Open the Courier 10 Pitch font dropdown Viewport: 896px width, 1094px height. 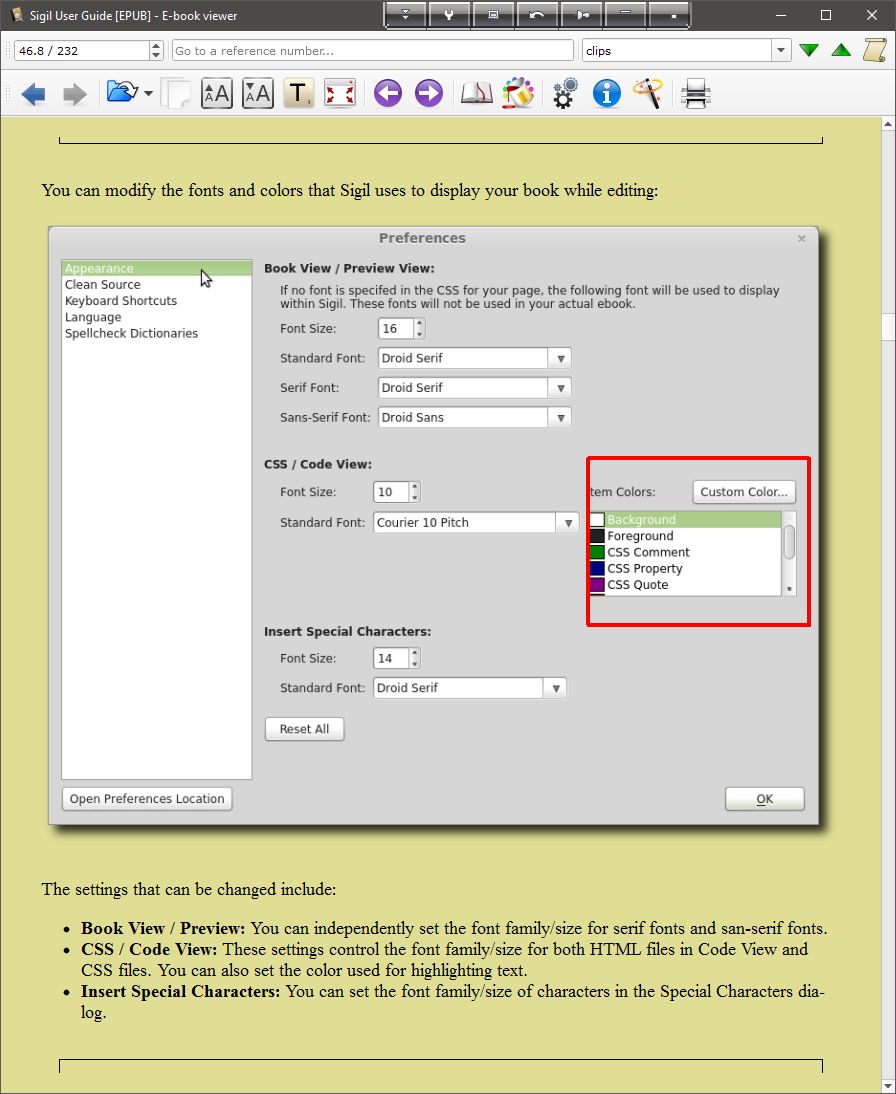click(568, 523)
